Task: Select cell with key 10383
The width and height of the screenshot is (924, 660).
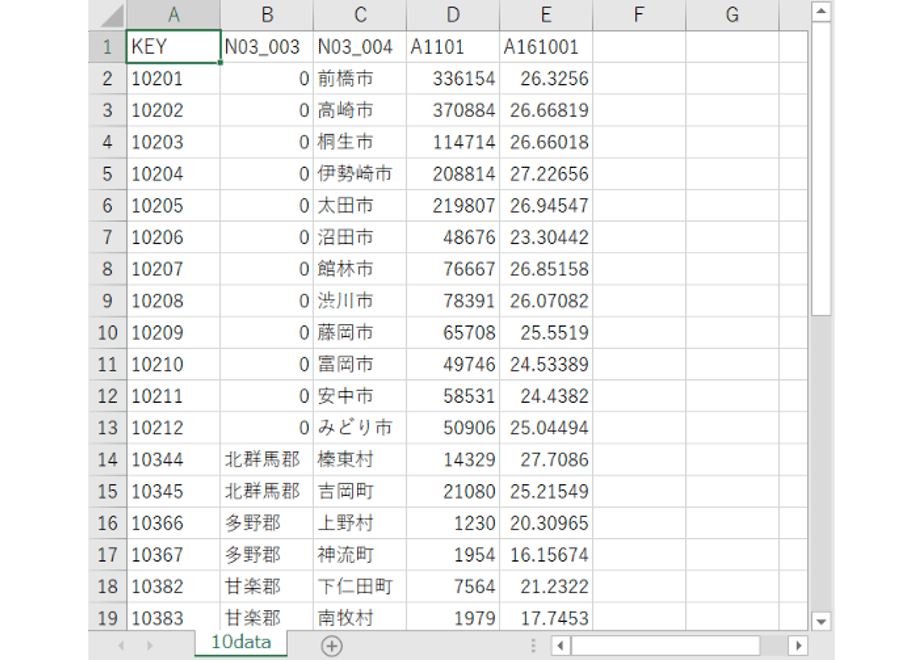Action: (x=173, y=618)
